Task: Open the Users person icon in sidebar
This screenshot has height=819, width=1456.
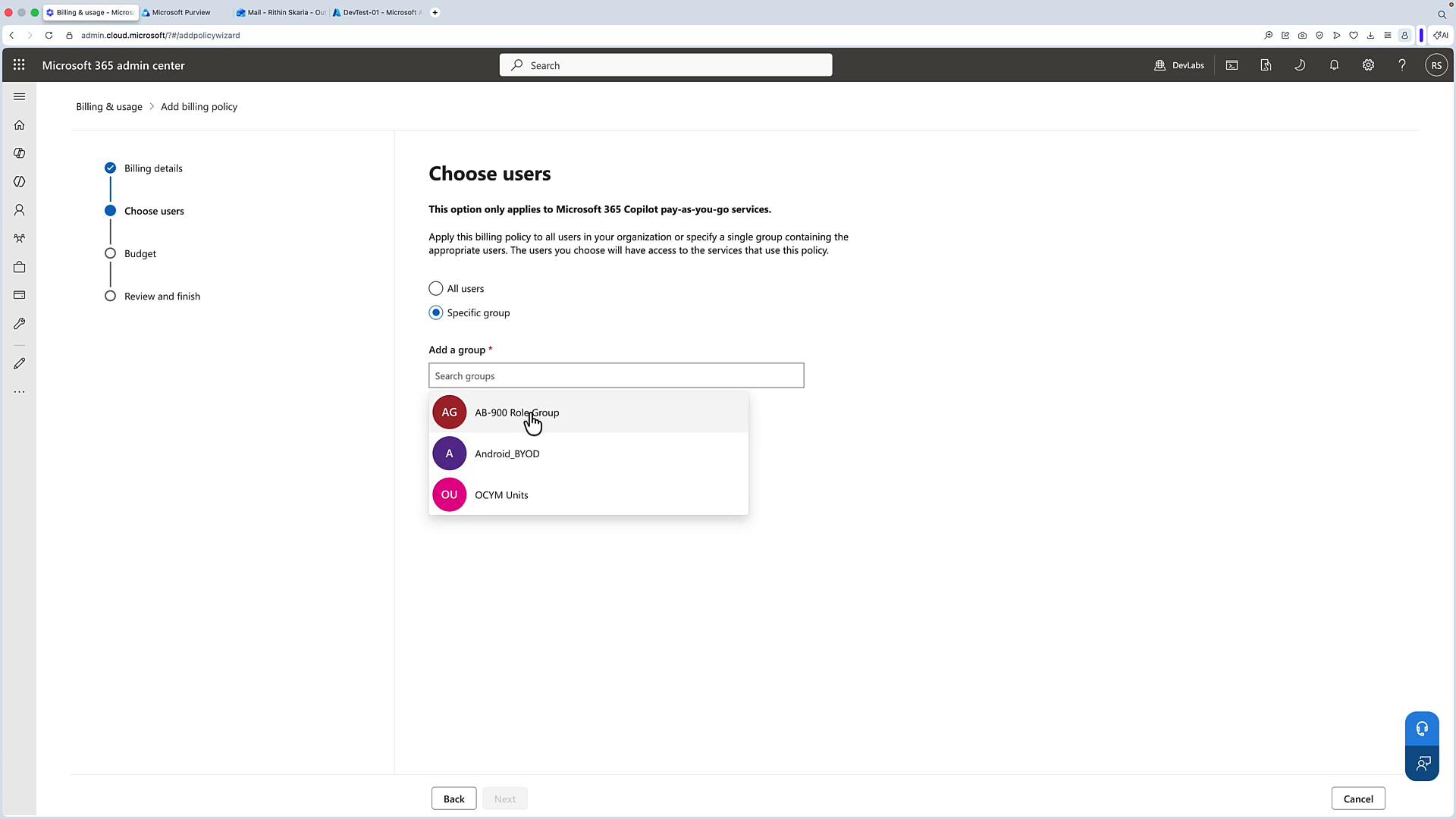Action: point(20,210)
